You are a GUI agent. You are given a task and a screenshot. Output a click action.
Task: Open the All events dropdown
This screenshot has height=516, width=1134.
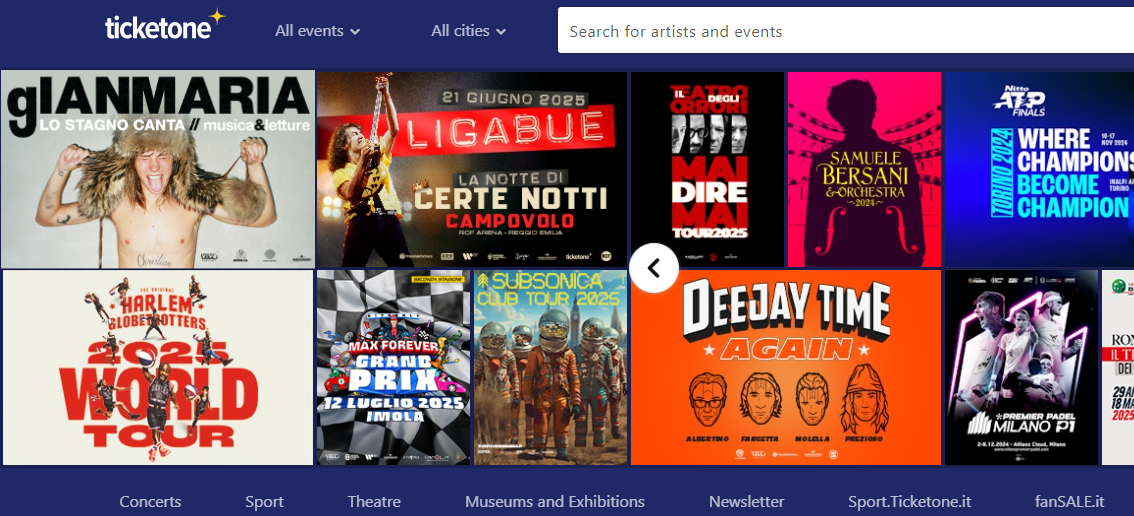pos(317,31)
